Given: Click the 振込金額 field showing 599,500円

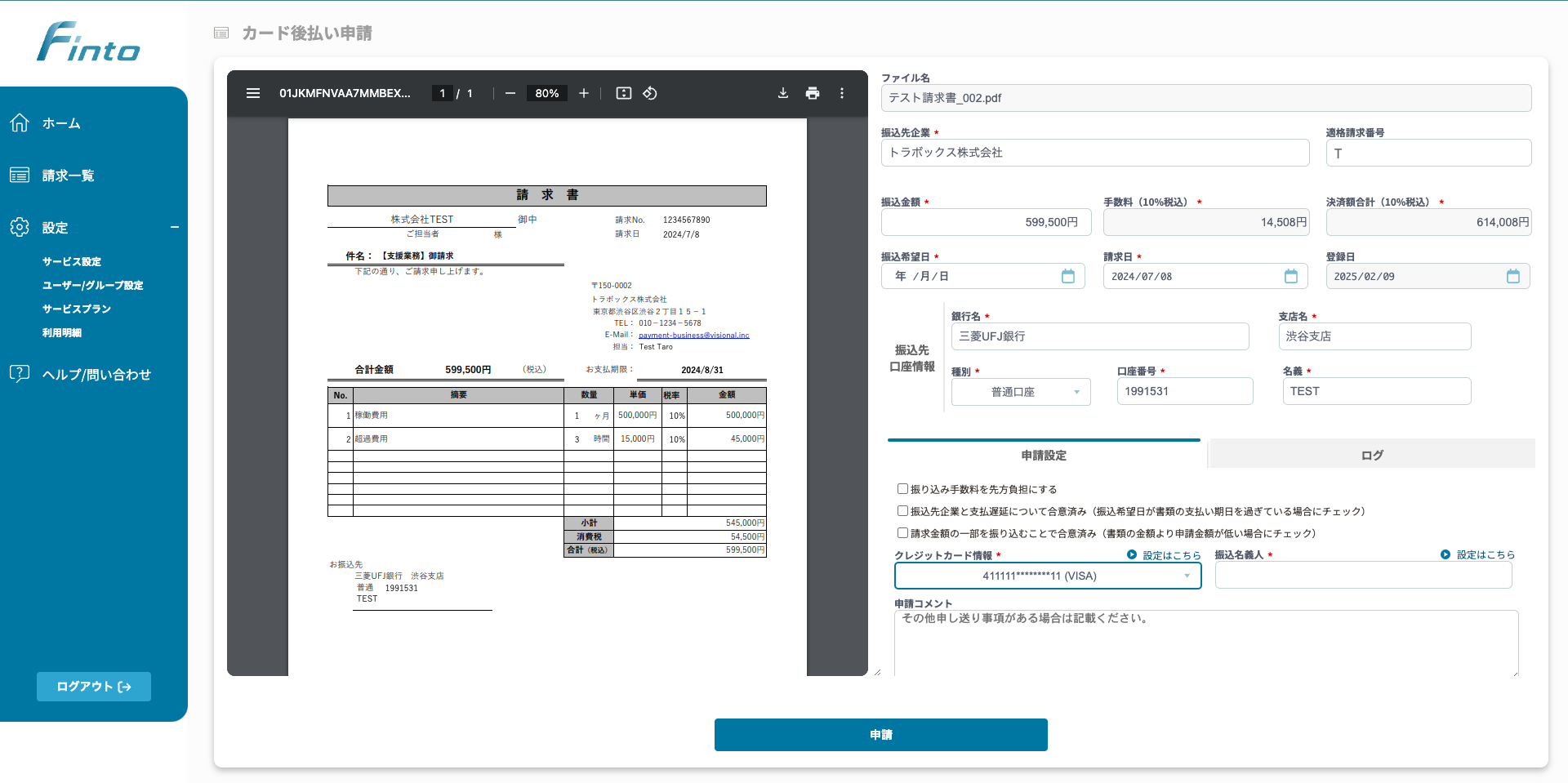Looking at the screenshot, I should 987,222.
